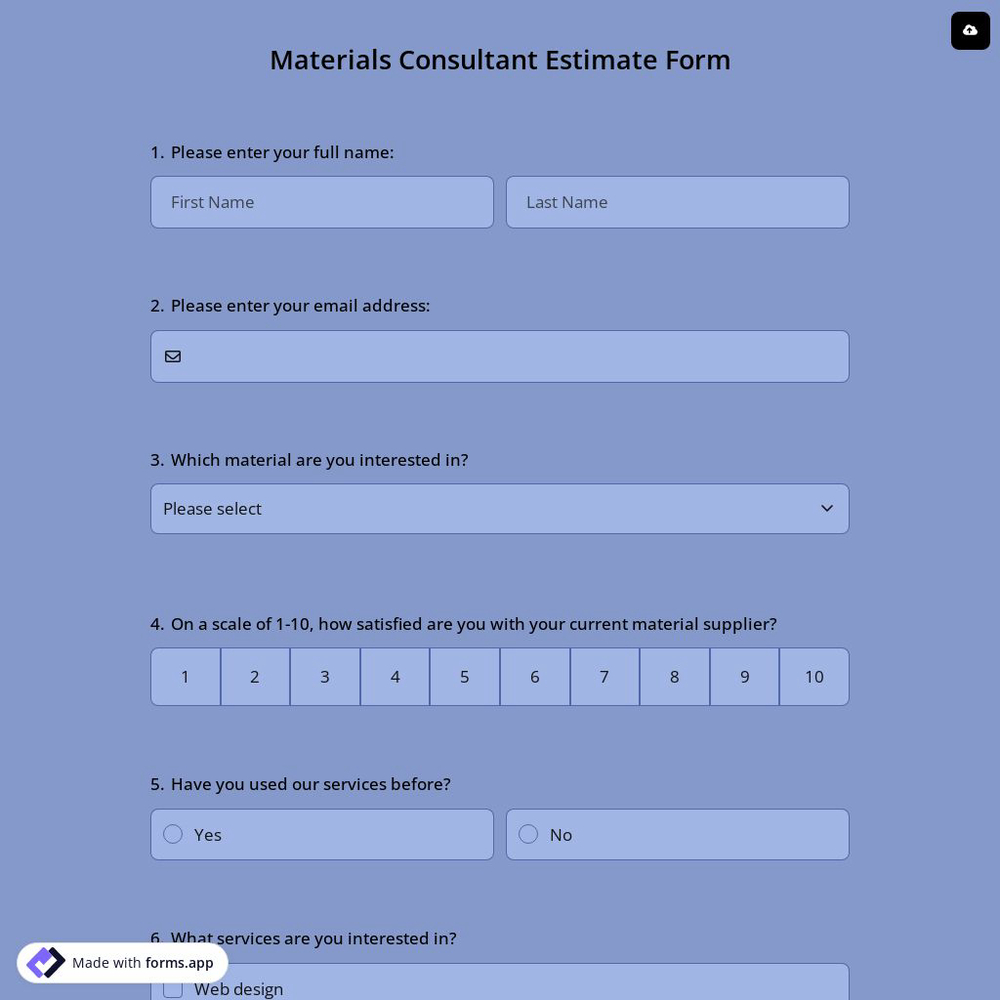Screen dimensions: 1000x1000
Task: Click the envelope icon in the email field
Action: tap(173, 356)
